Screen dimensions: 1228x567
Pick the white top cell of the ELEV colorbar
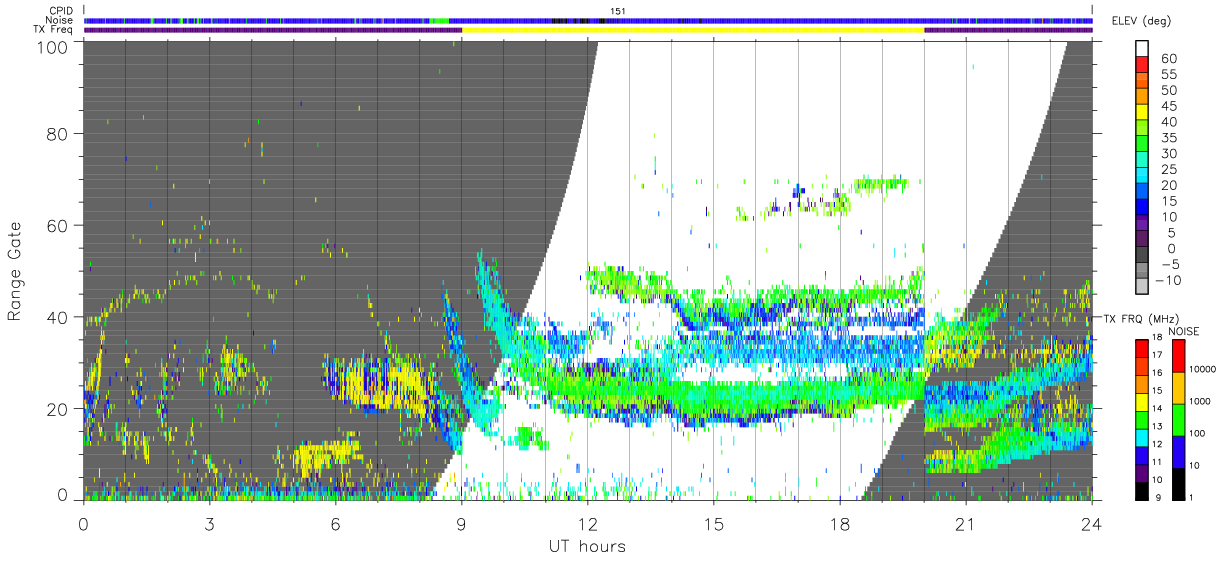pyautogui.click(x=1143, y=47)
